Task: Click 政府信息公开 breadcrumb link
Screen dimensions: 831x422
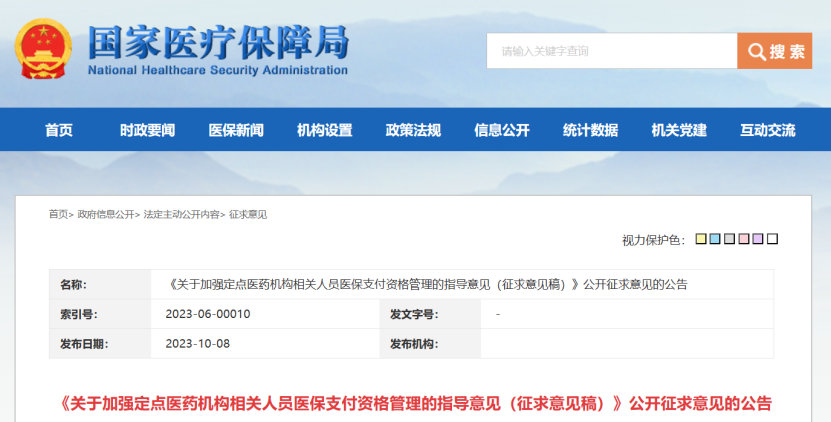Action: tap(106, 214)
